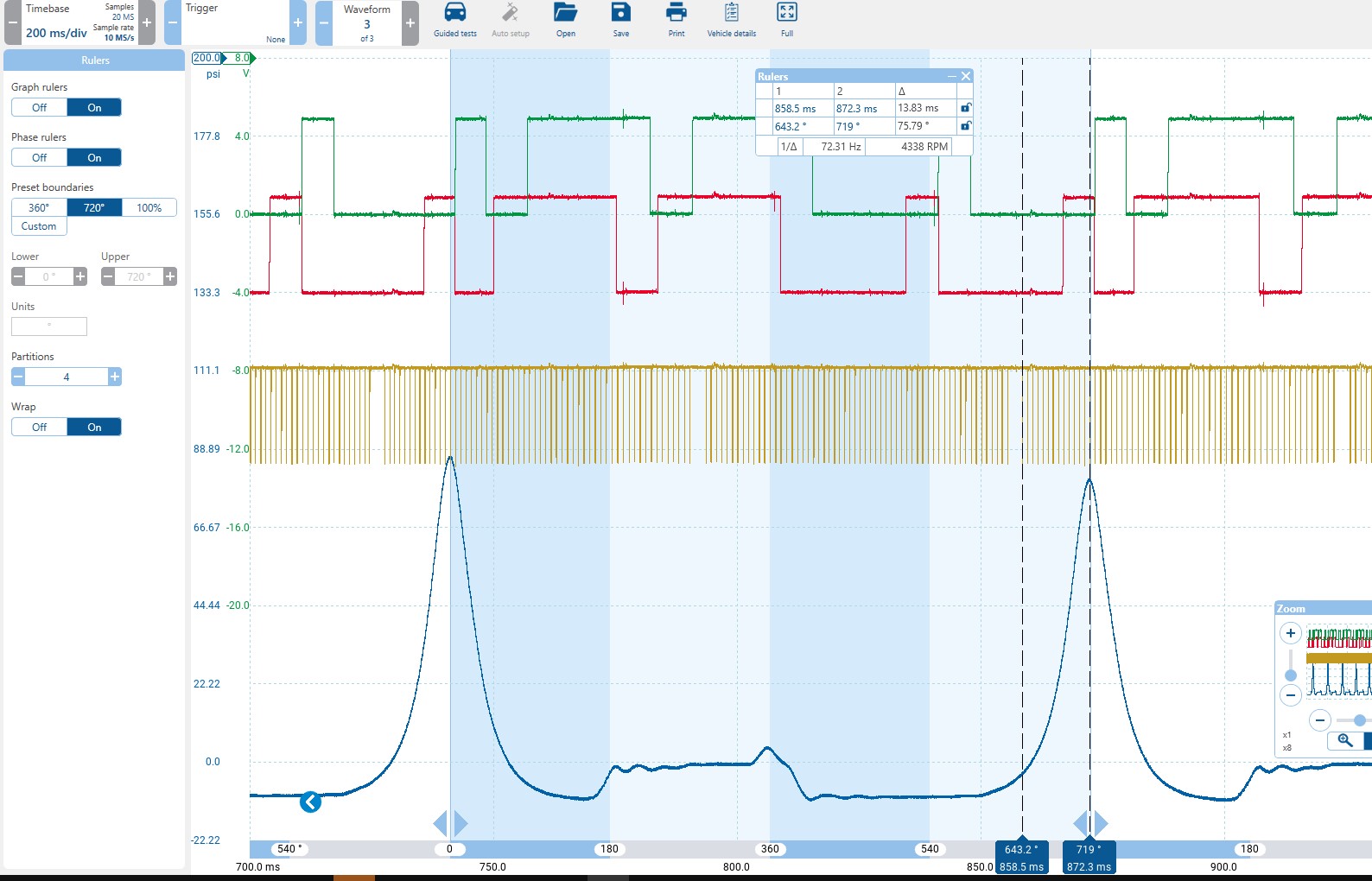Select the 100% preset boundary
The width and height of the screenshot is (1372, 881).
click(149, 208)
